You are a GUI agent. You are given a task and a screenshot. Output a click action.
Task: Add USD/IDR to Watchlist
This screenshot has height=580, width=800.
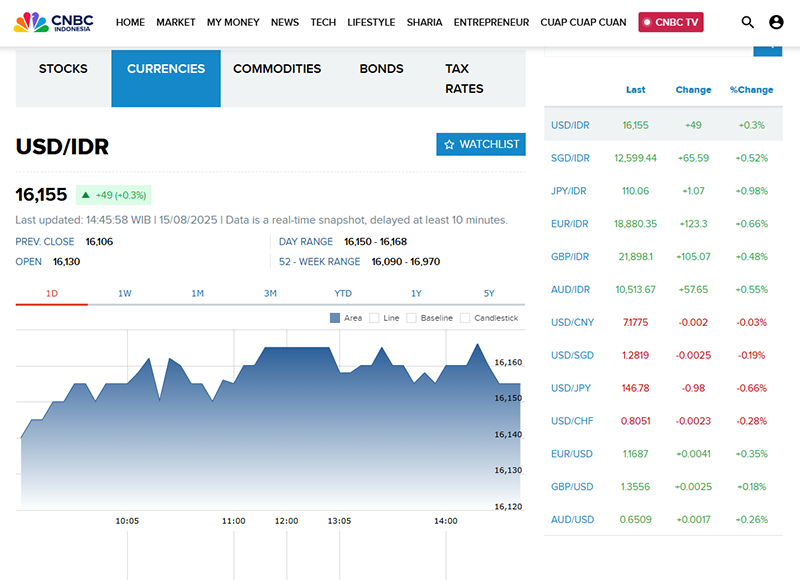click(x=481, y=144)
